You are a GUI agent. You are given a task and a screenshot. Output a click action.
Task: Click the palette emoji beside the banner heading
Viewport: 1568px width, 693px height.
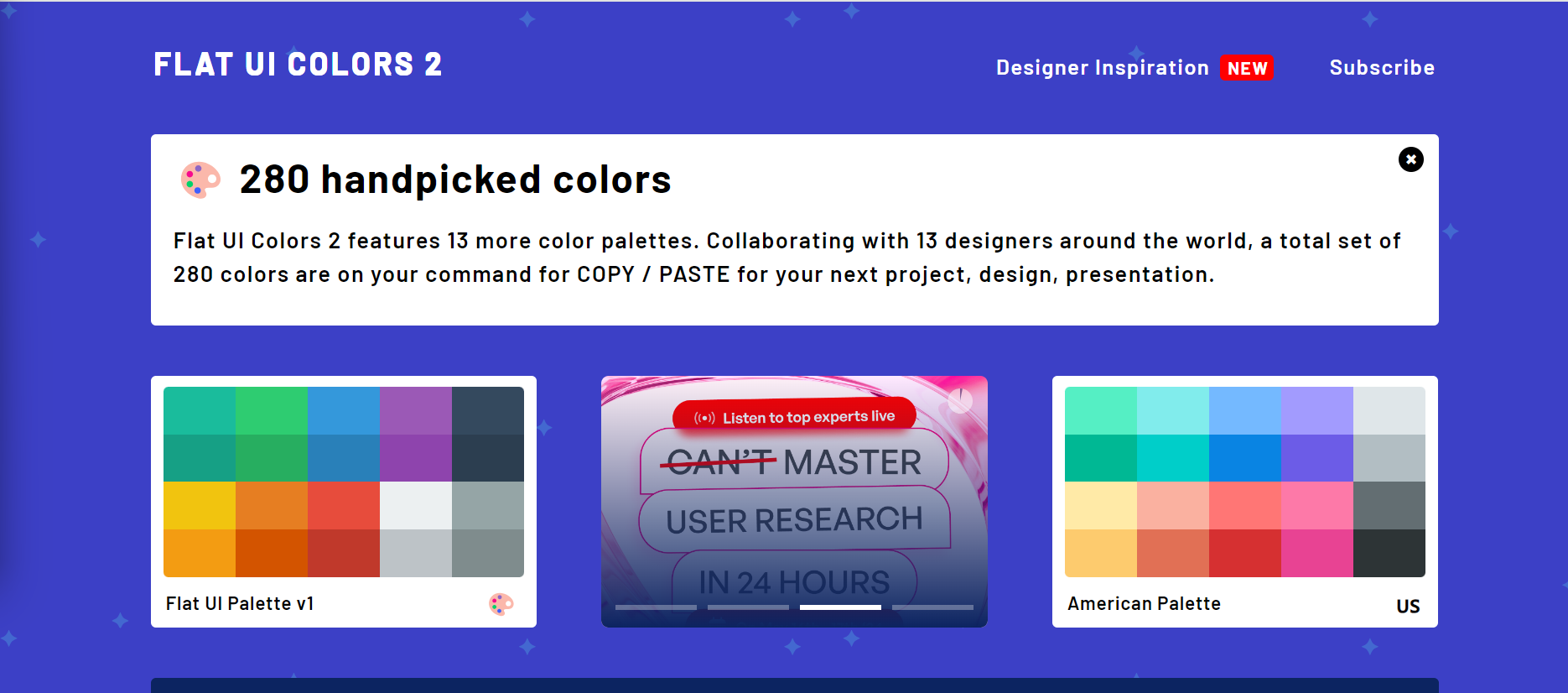200,180
